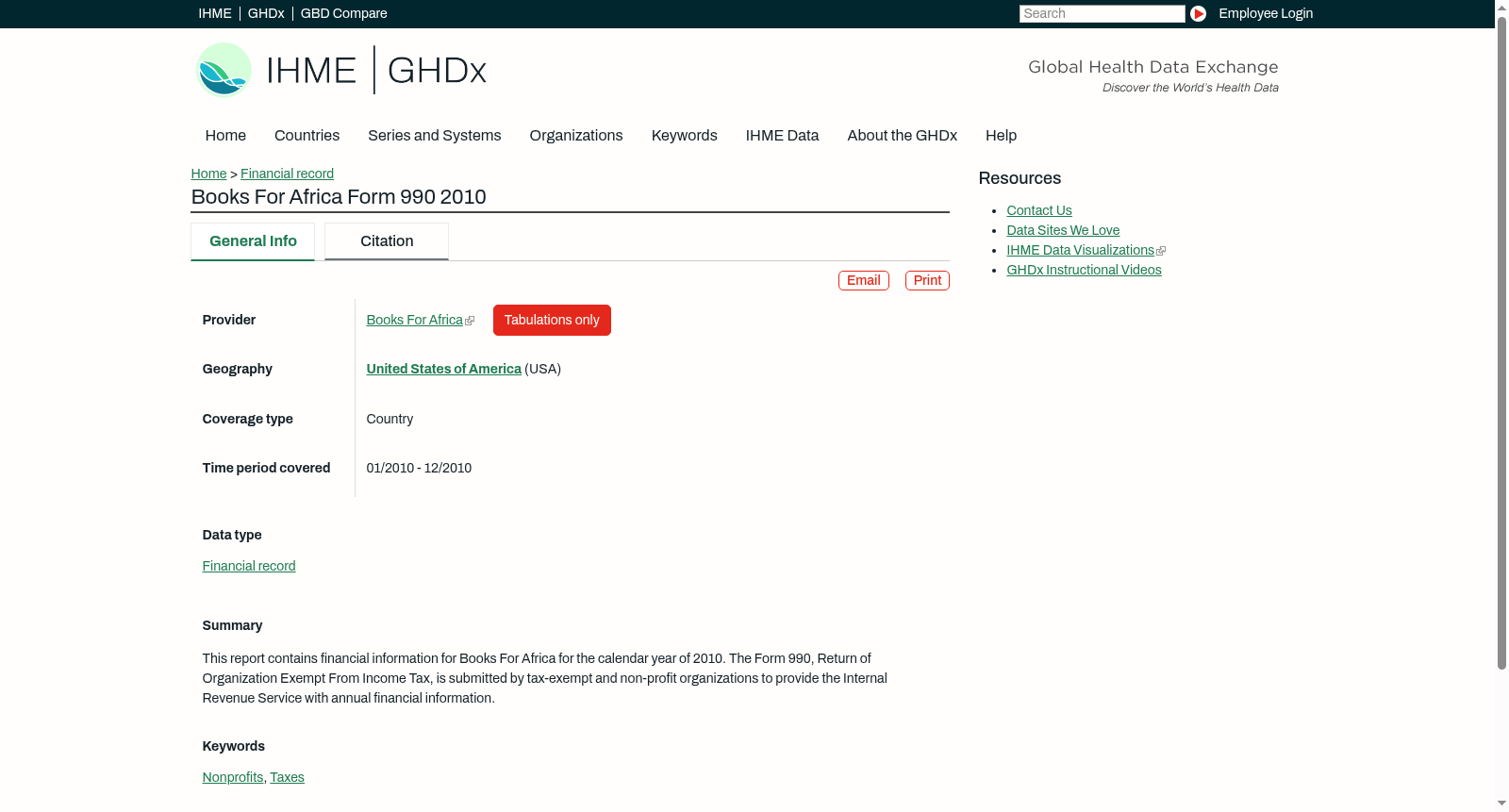
Task: Click the Email button
Action: 864,280
